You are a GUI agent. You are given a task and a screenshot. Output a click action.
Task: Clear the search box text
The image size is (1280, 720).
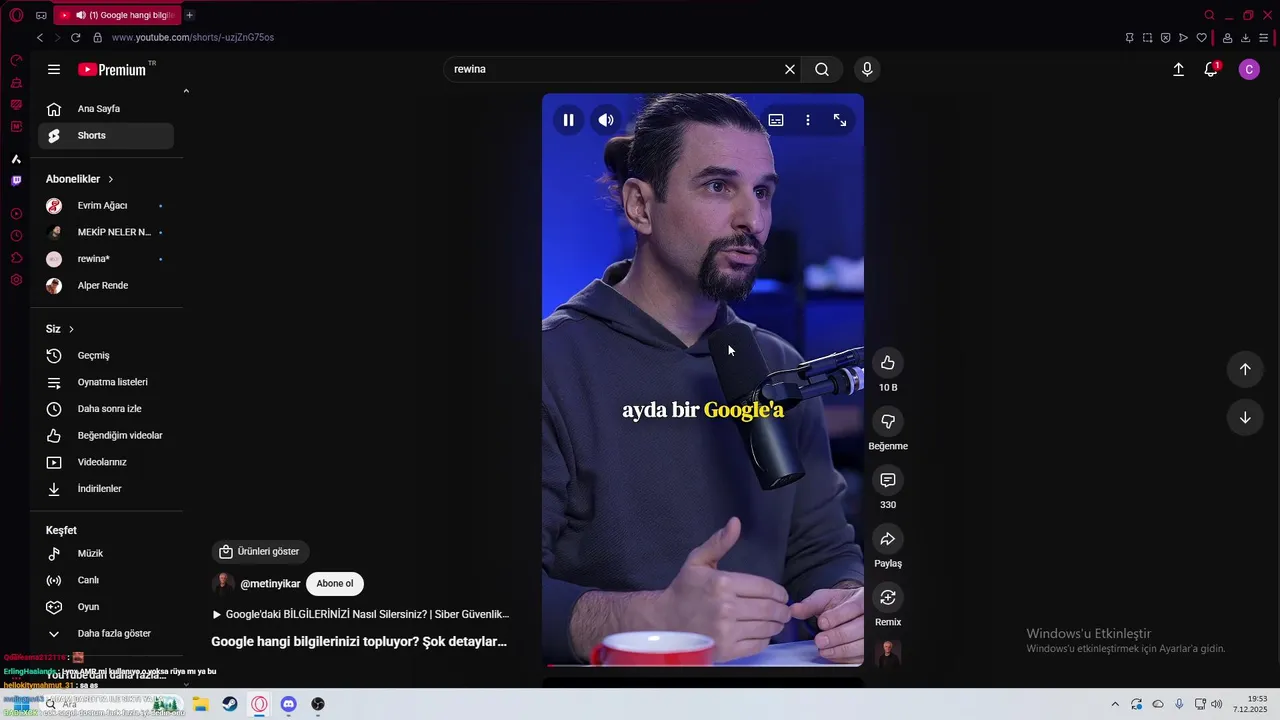(790, 69)
